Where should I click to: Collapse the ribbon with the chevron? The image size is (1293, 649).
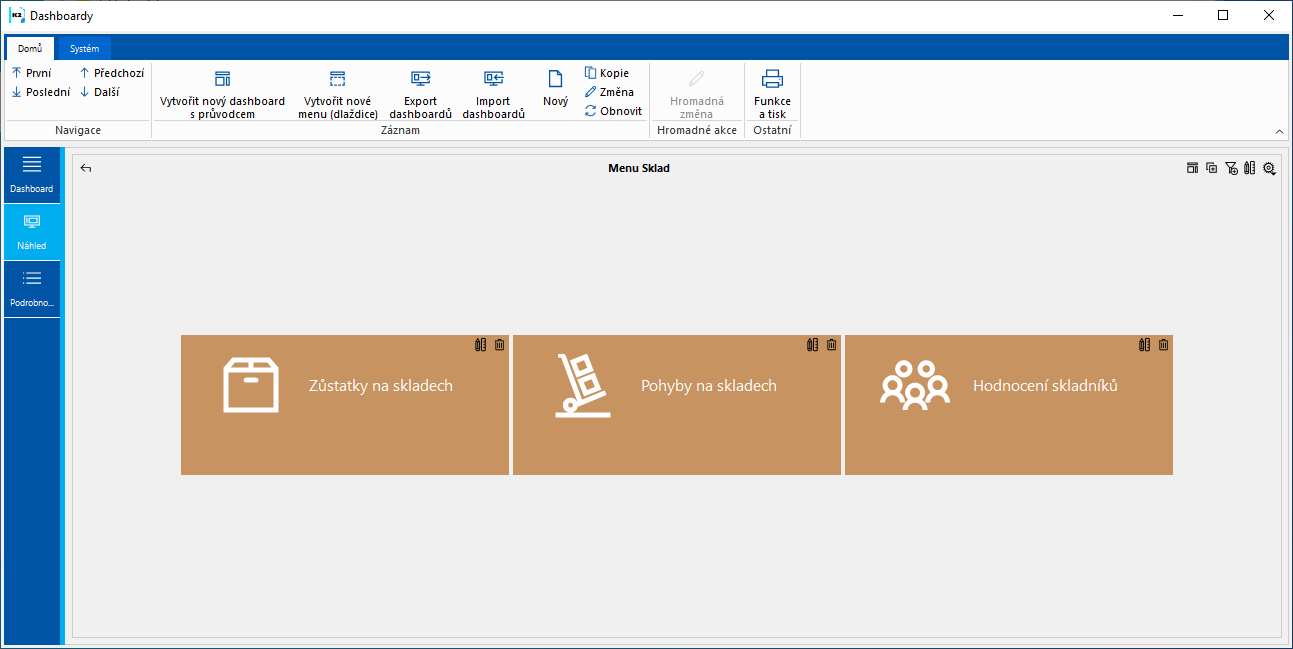pyautogui.click(x=1279, y=132)
